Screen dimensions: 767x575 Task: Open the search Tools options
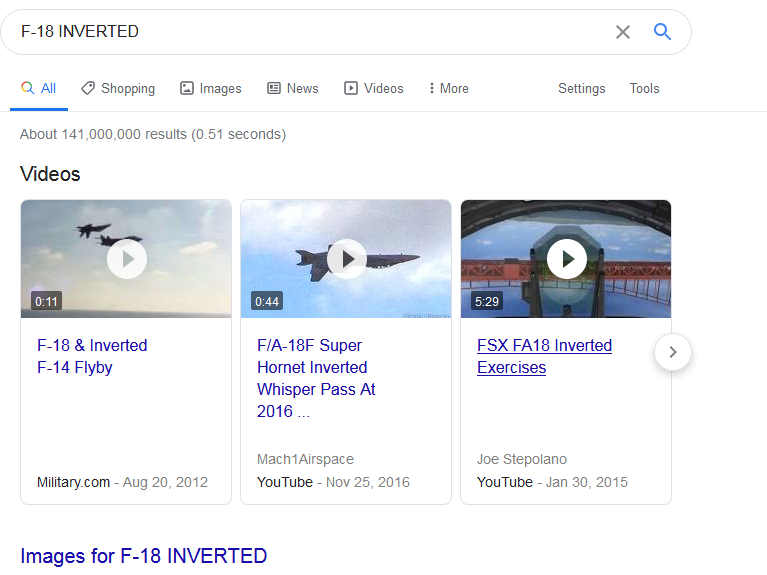[x=644, y=88]
